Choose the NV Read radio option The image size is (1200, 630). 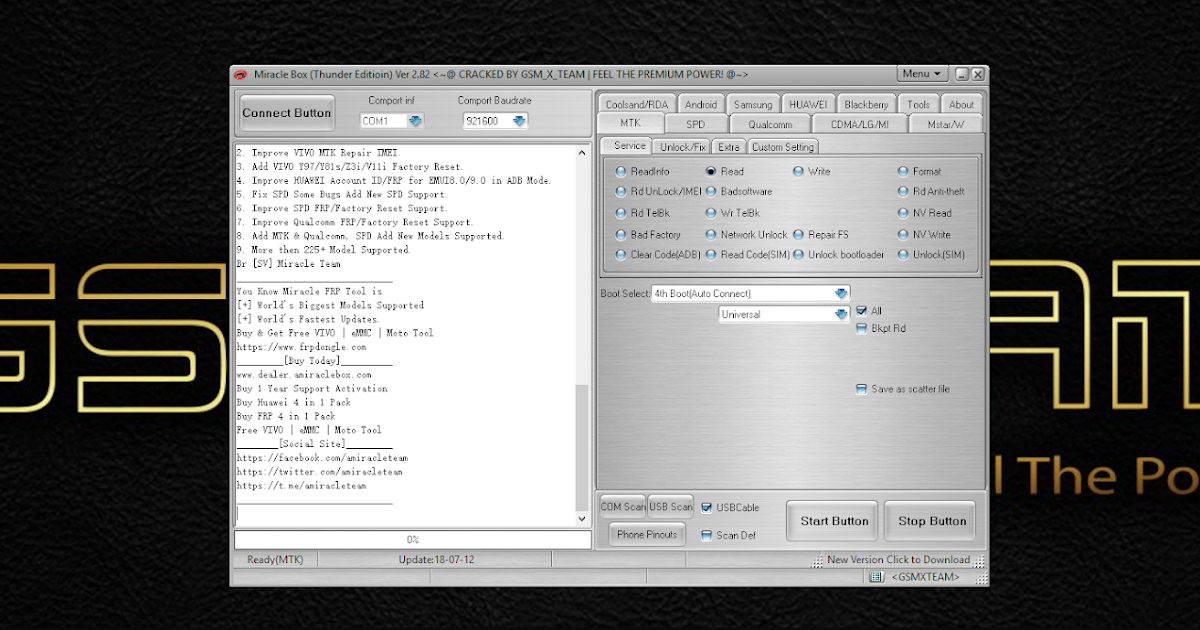click(x=924, y=213)
